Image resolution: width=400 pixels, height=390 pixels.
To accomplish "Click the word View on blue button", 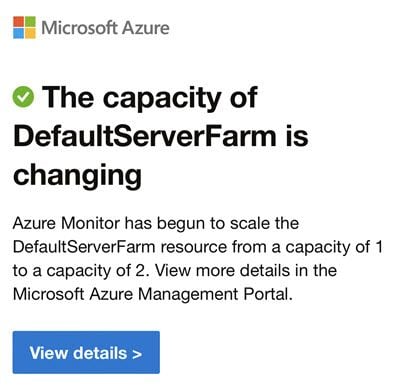I will coord(48,353).
